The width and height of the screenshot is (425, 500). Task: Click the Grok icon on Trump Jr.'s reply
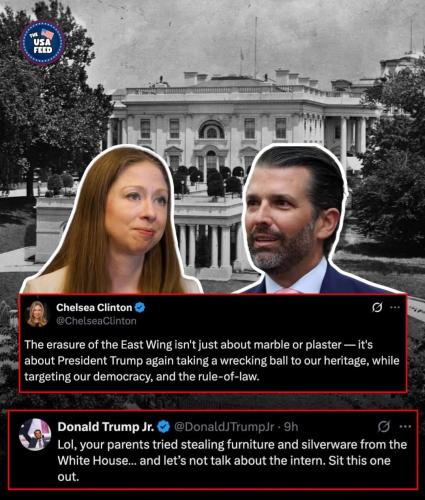click(x=384, y=426)
